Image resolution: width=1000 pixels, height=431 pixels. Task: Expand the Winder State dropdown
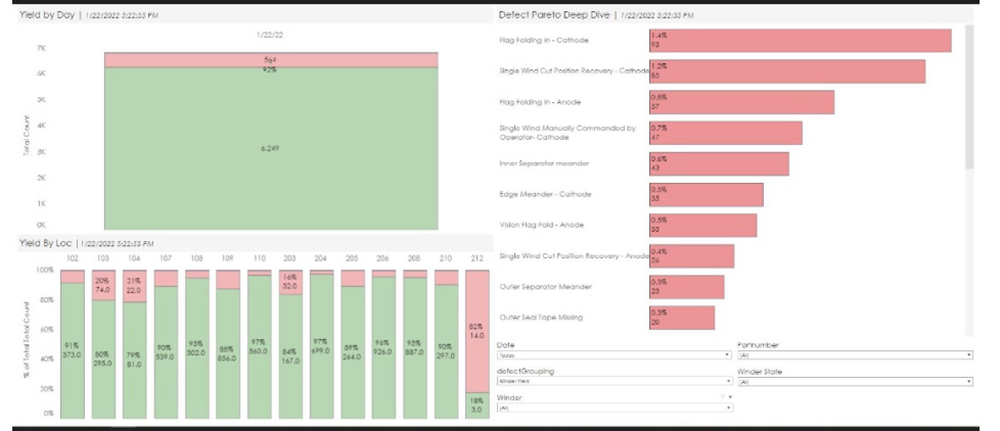tap(855, 381)
